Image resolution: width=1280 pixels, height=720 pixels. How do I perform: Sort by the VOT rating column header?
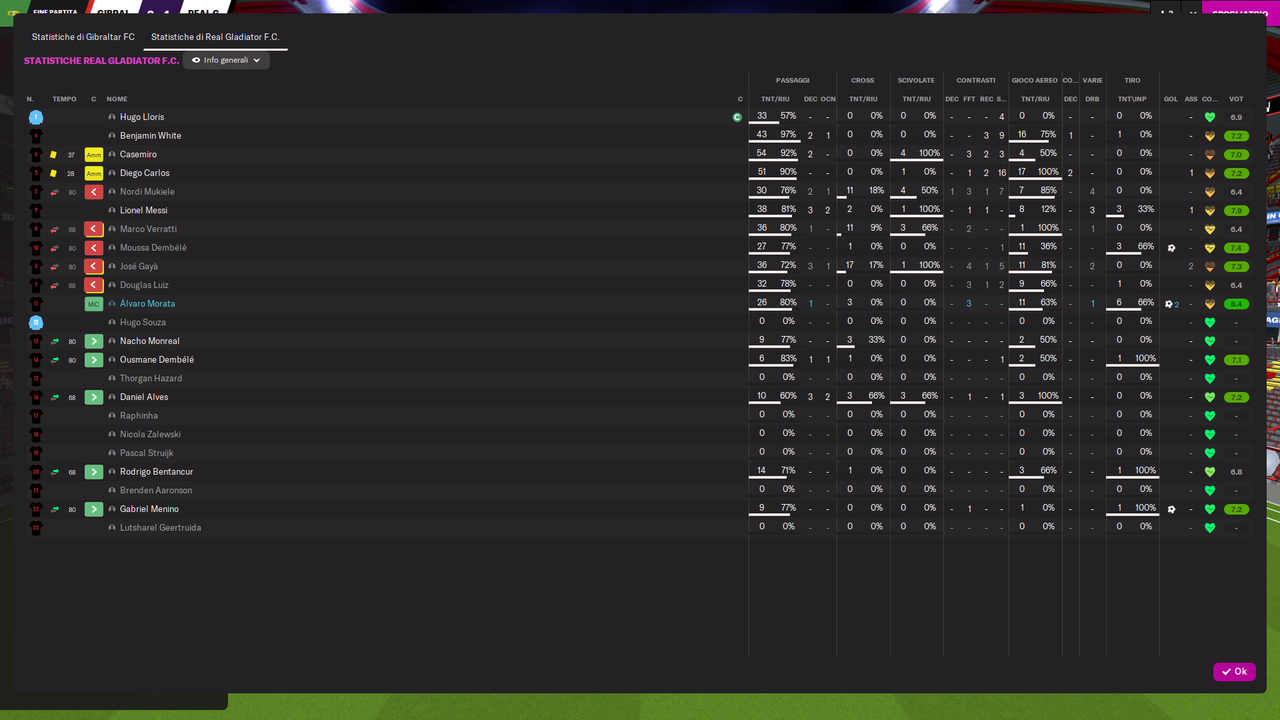pos(1236,99)
